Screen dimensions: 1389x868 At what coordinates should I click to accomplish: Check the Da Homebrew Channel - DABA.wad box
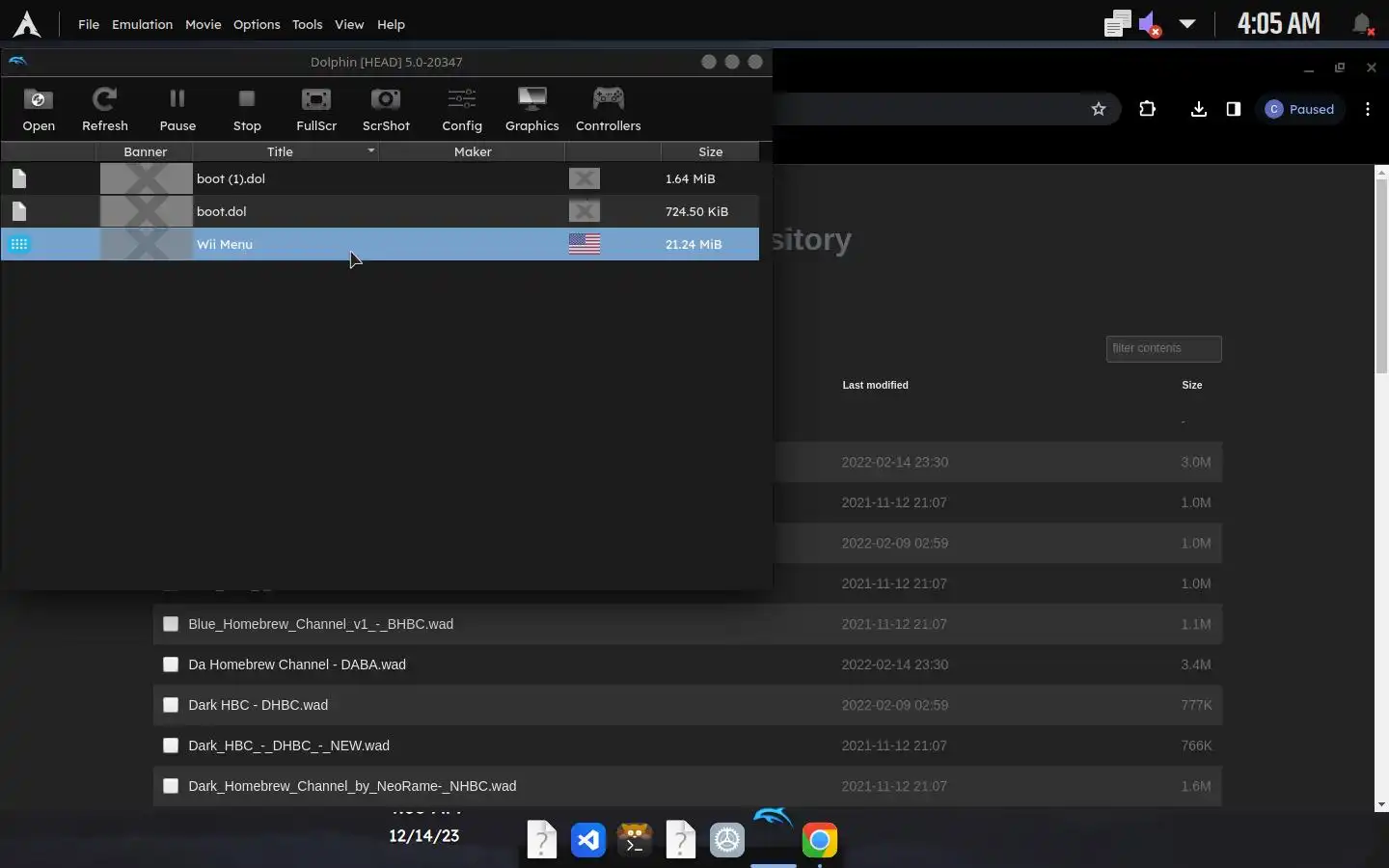pos(171,665)
